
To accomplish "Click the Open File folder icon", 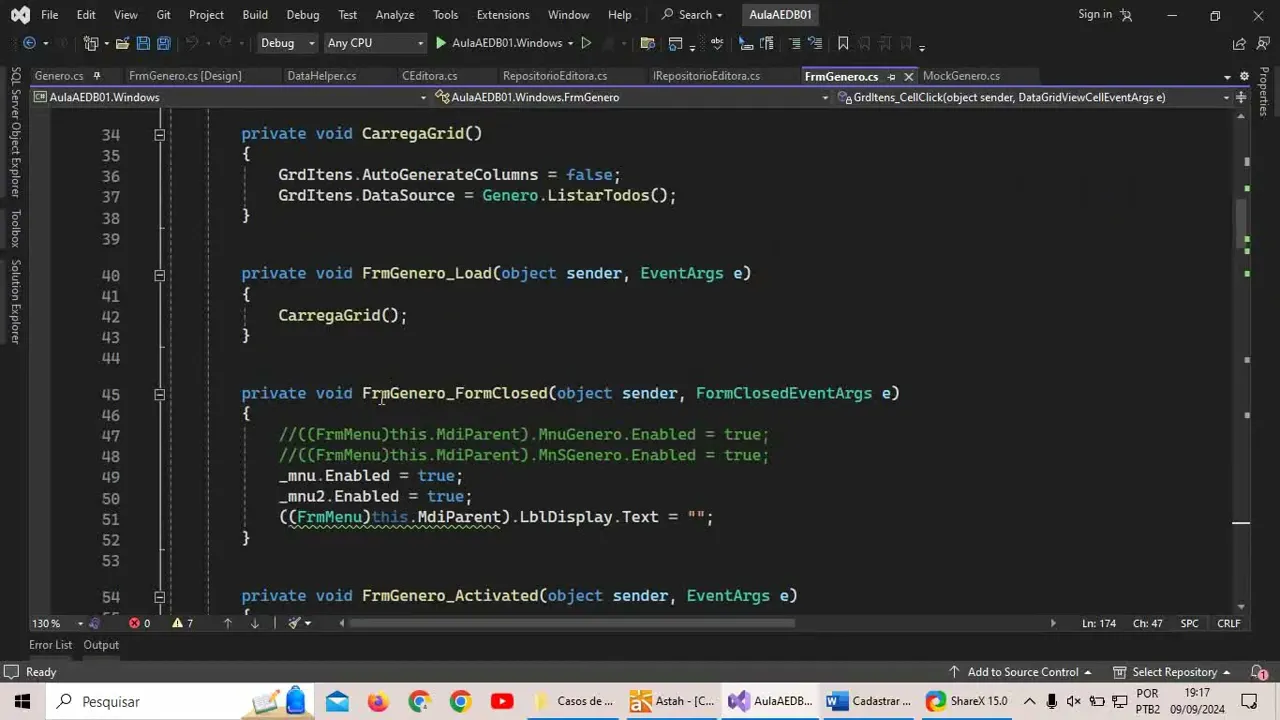I will click(x=122, y=43).
